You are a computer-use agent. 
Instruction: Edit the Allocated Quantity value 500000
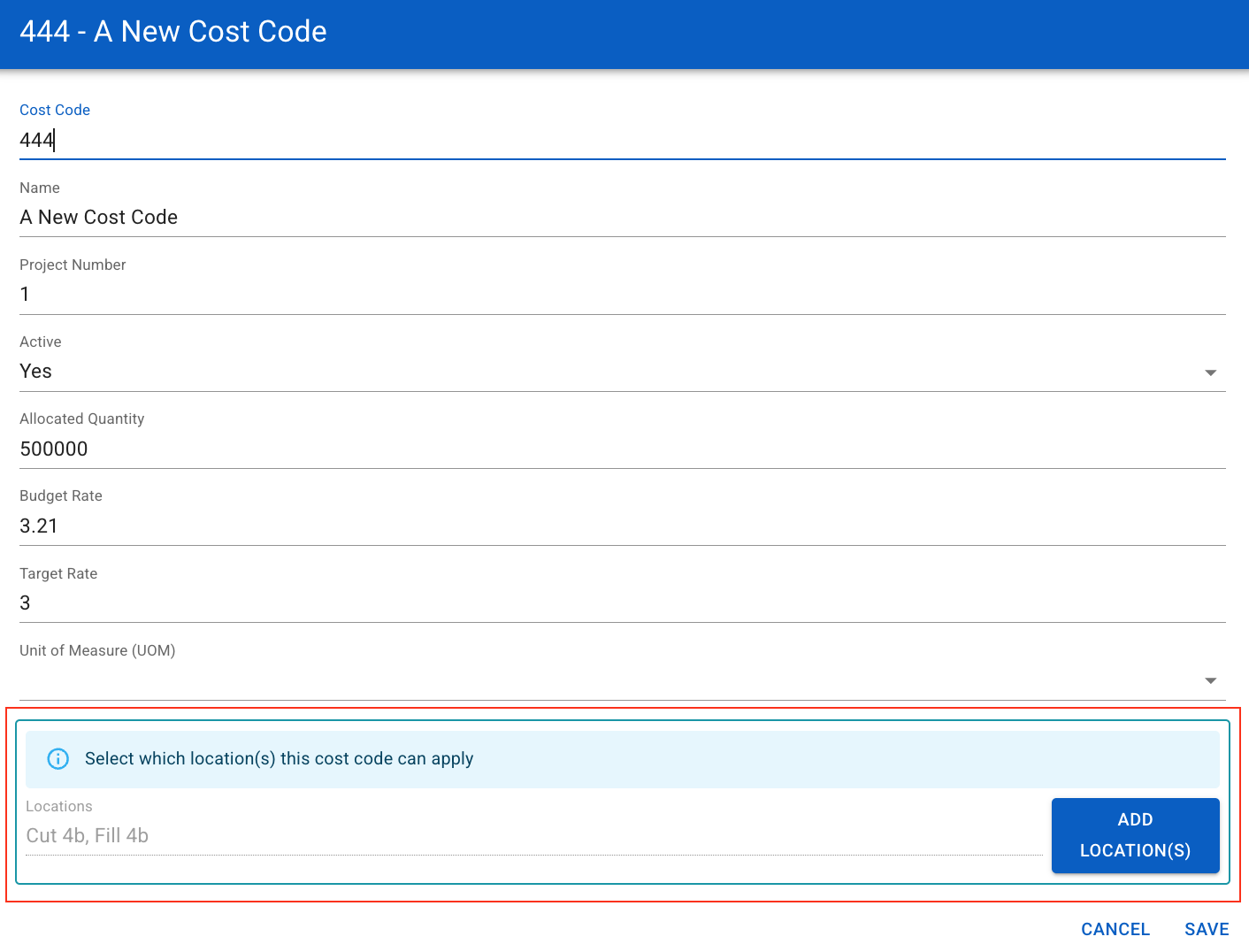619,449
